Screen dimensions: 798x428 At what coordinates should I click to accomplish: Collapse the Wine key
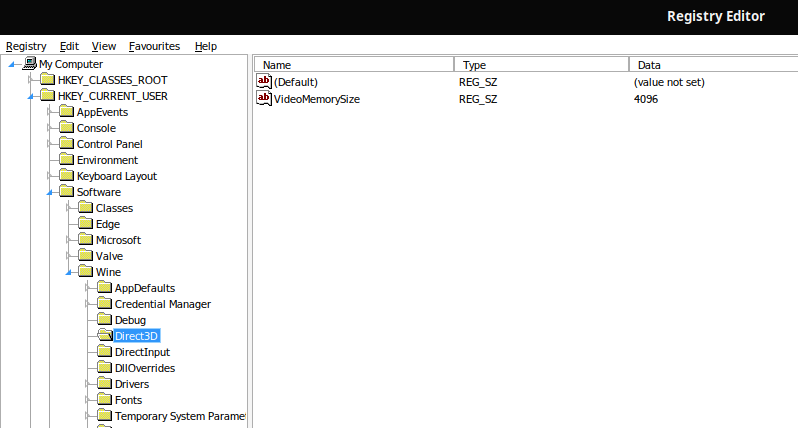[x=68, y=272]
